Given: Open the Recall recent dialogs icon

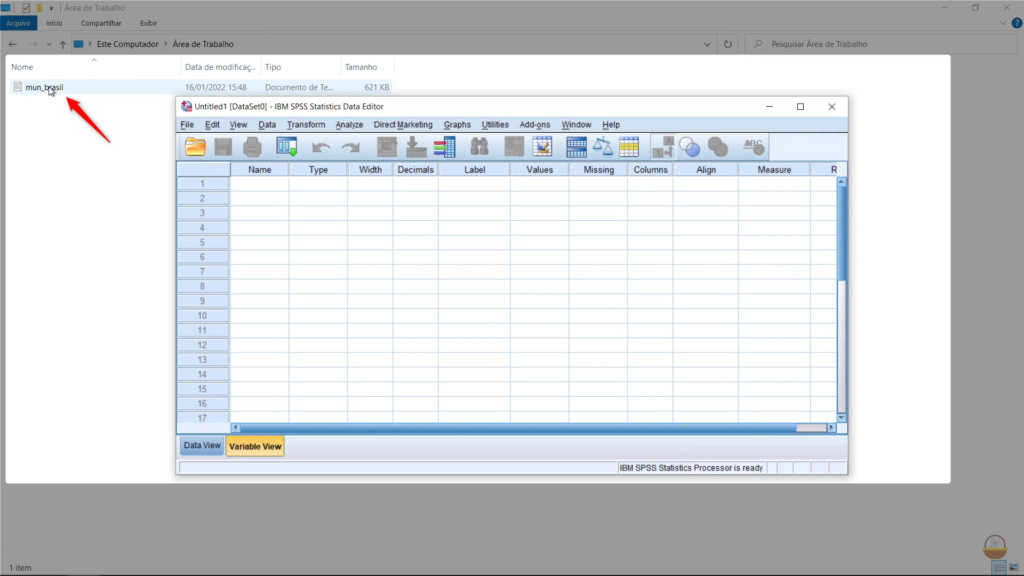Looking at the screenshot, I should click(287, 147).
